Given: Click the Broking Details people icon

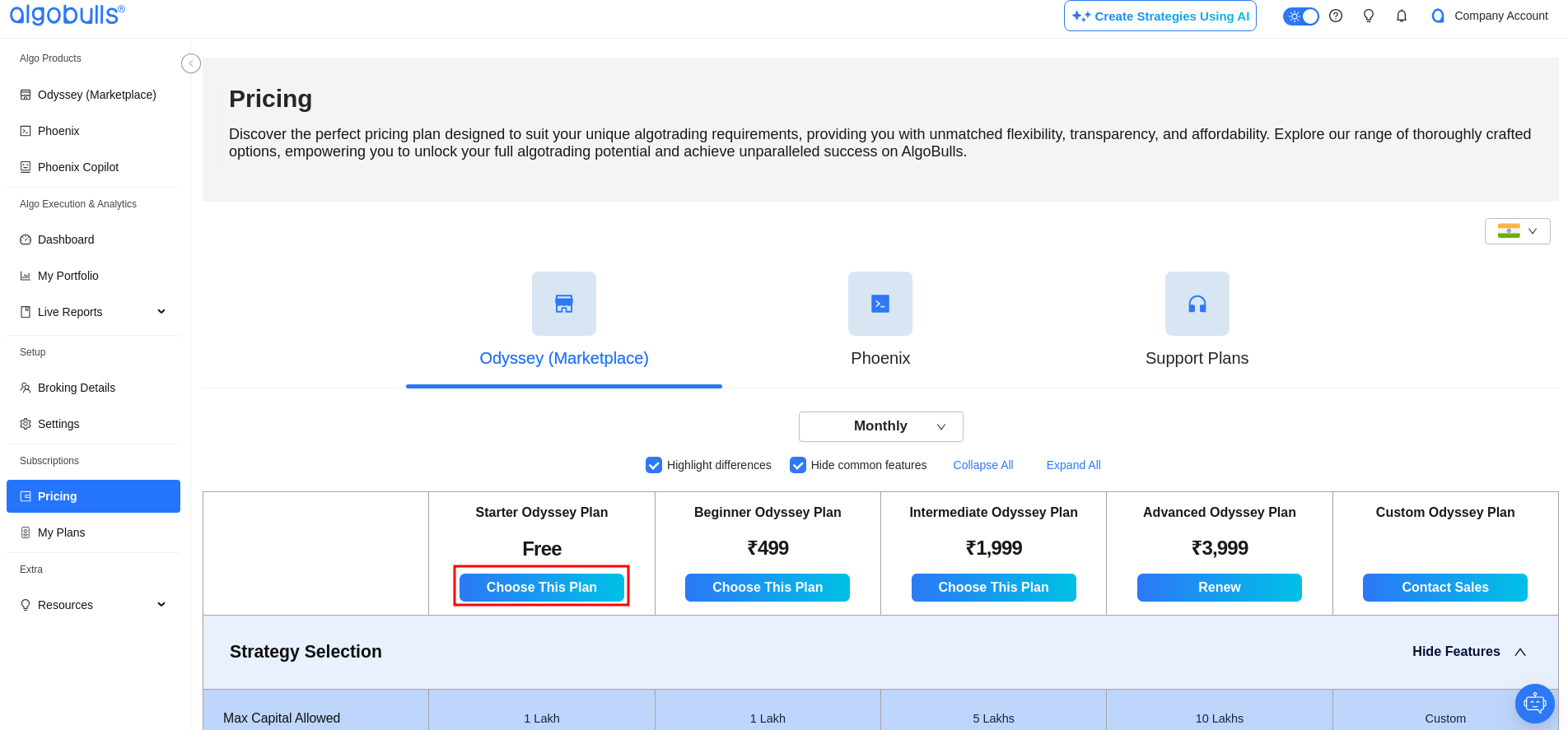Looking at the screenshot, I should [26, 388].
